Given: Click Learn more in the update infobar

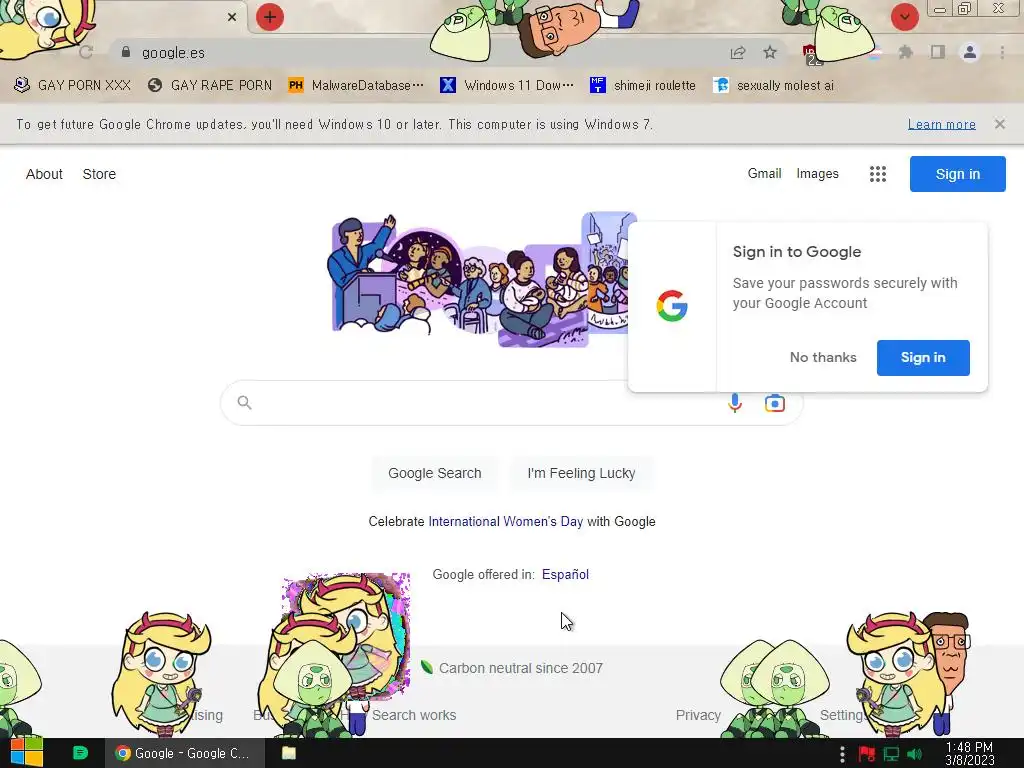Looking at the screenshot, I should click(942, 124).
